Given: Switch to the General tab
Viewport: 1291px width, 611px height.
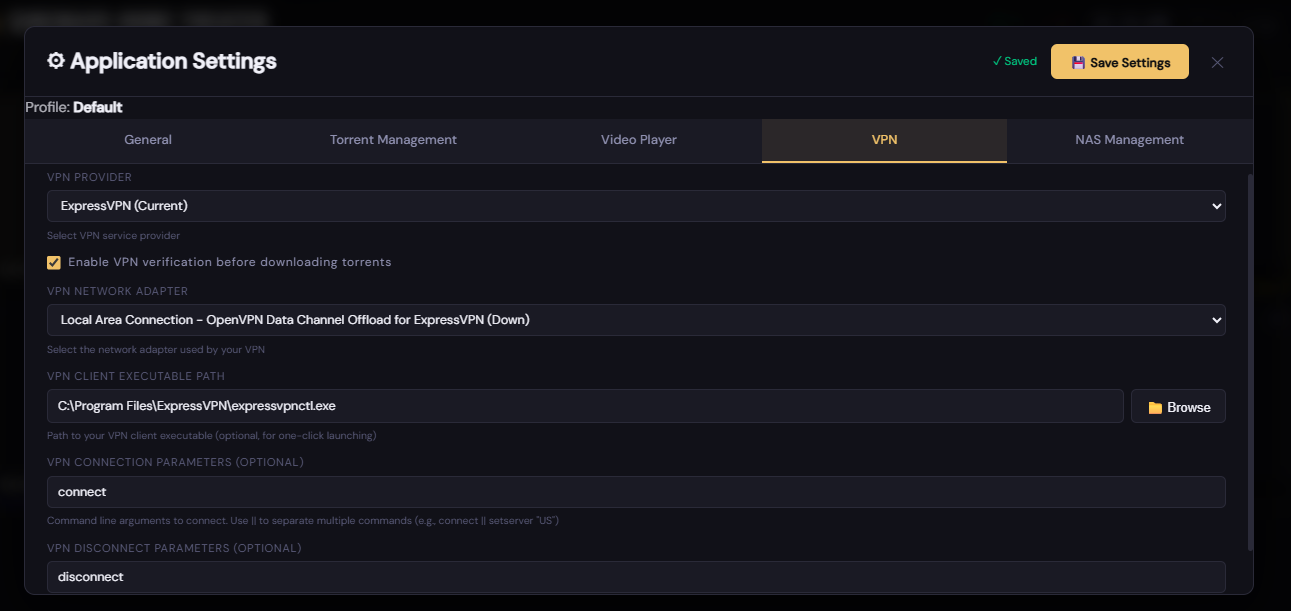Looking at the screenshot, I should click(147, 140).
